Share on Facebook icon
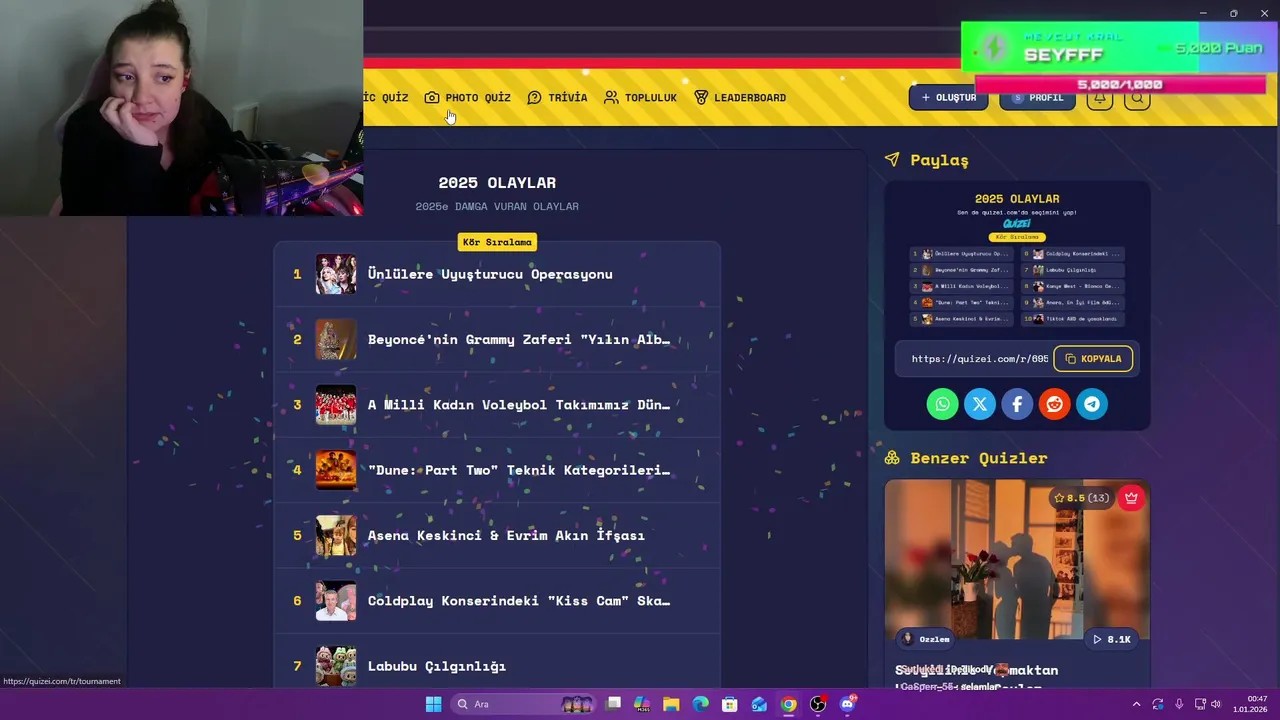This screenshot has width=1280, height=720. [1017, 404]
